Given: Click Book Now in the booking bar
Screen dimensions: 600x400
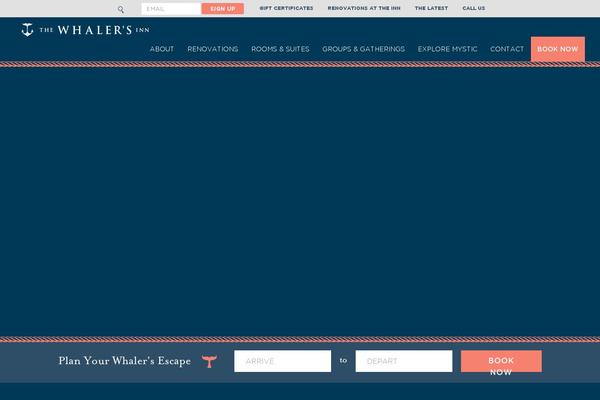Looking at the screenshot, I should click(x=501, y=361).
